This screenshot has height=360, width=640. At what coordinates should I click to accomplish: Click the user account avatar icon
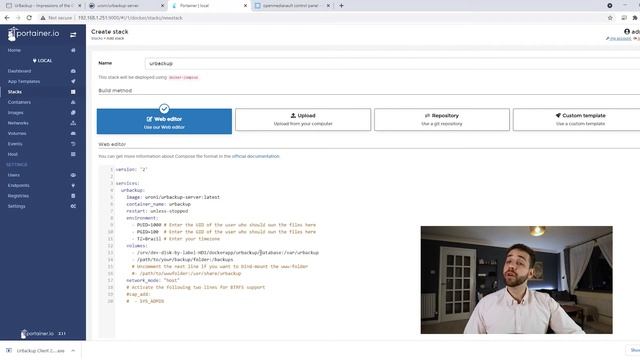tap(627, 31)
